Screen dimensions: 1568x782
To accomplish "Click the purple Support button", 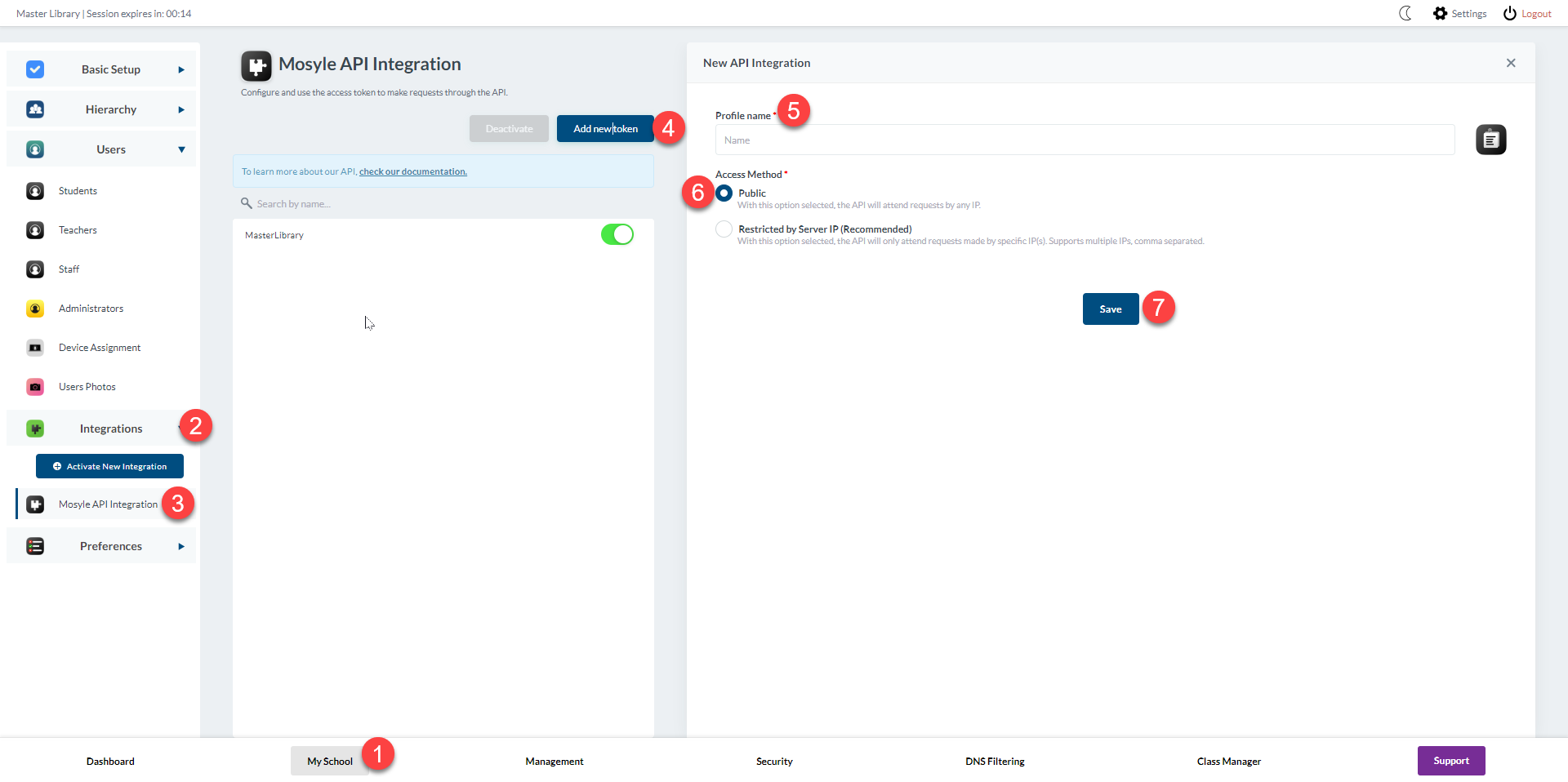I will coord(1451,761).
